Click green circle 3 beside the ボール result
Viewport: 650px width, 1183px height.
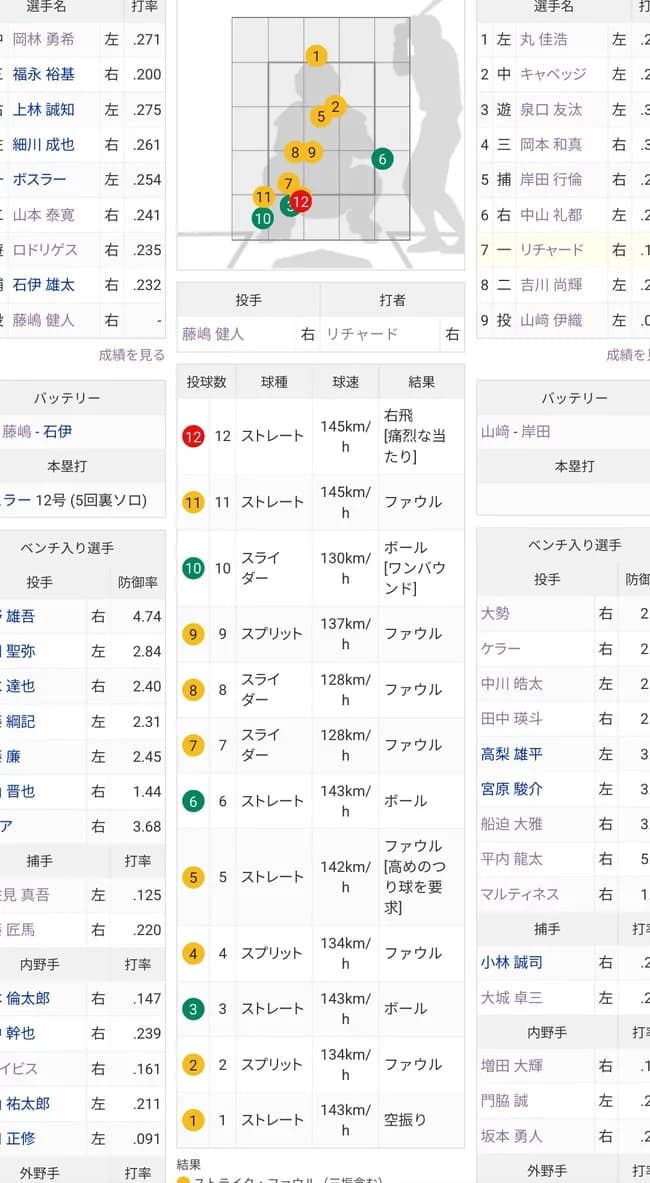click(x=193, y=1010)
